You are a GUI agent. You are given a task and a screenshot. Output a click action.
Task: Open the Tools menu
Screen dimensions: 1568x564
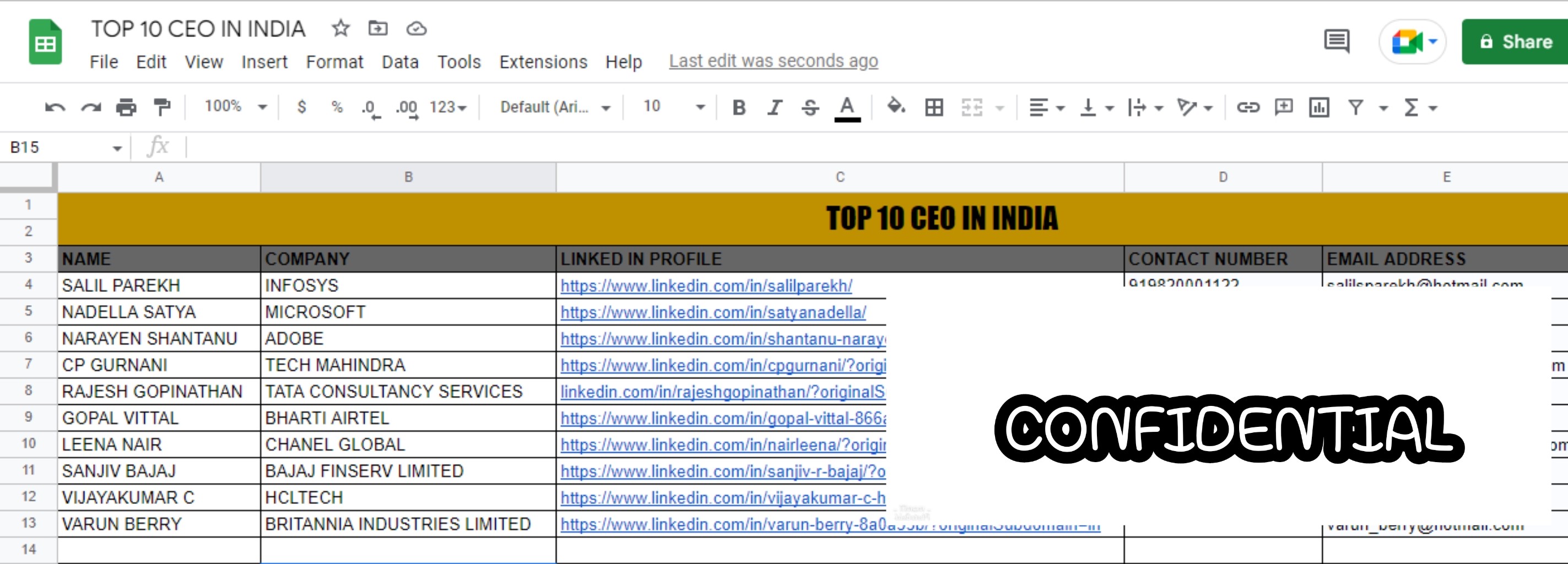click(459, 62)
